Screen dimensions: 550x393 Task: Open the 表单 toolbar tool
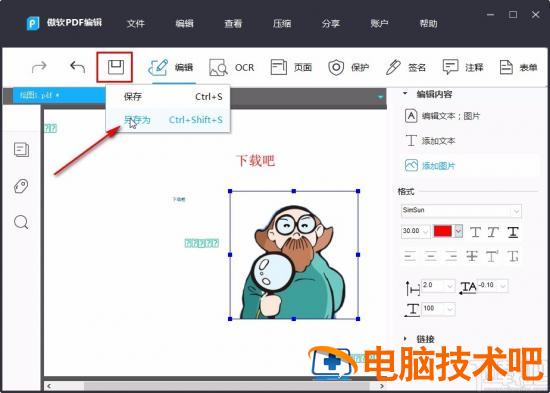(519, 67)
